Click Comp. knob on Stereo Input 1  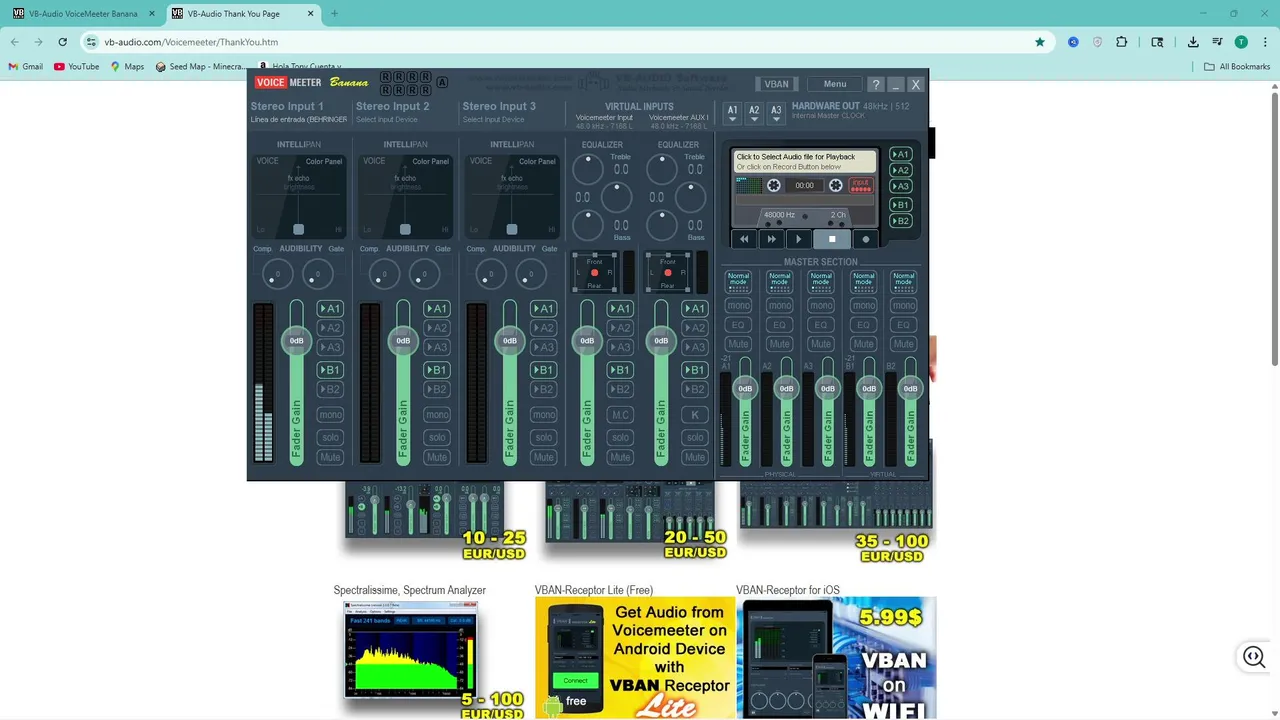(x=277, y=274)
